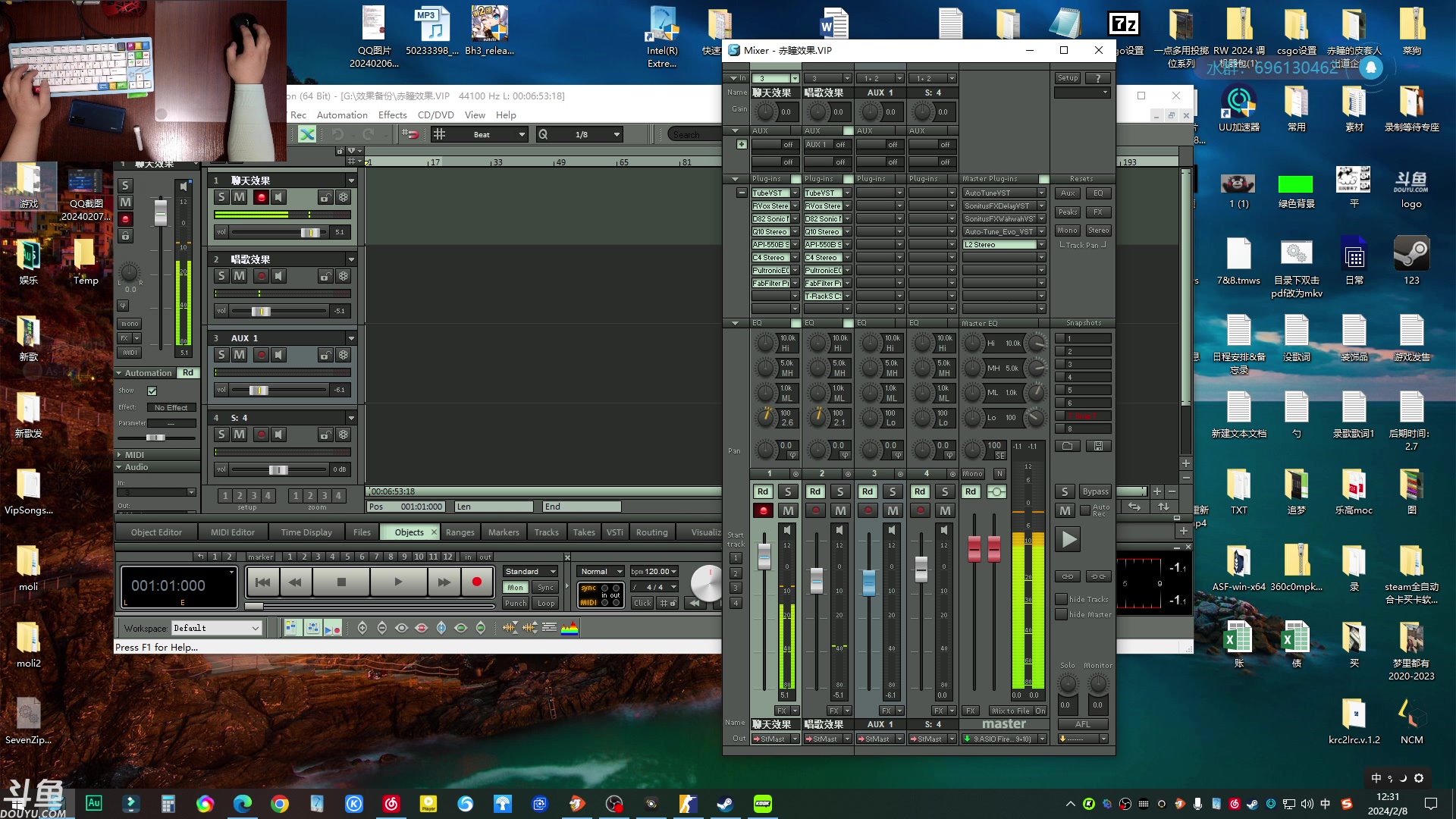Viewport: 1456px width, 819px height.
Task: Solo track 1 聊天效果 in the track list
Action: [x=221, y=197]
